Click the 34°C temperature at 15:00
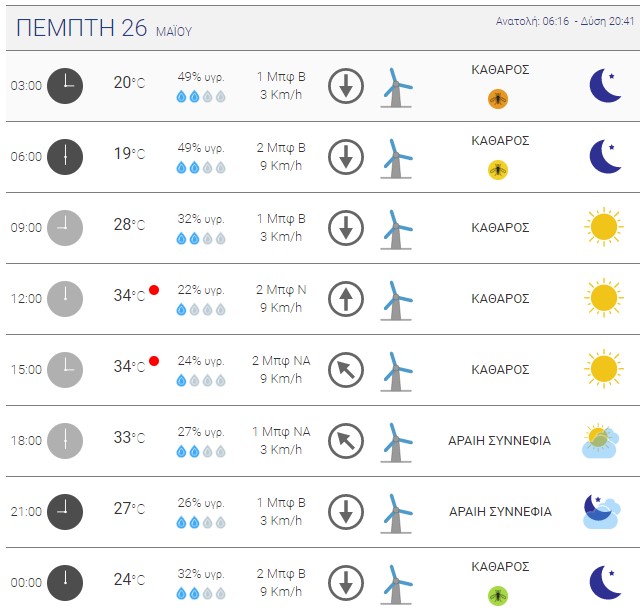The height and width of the screenshot is (613, 643). [129, 366]
